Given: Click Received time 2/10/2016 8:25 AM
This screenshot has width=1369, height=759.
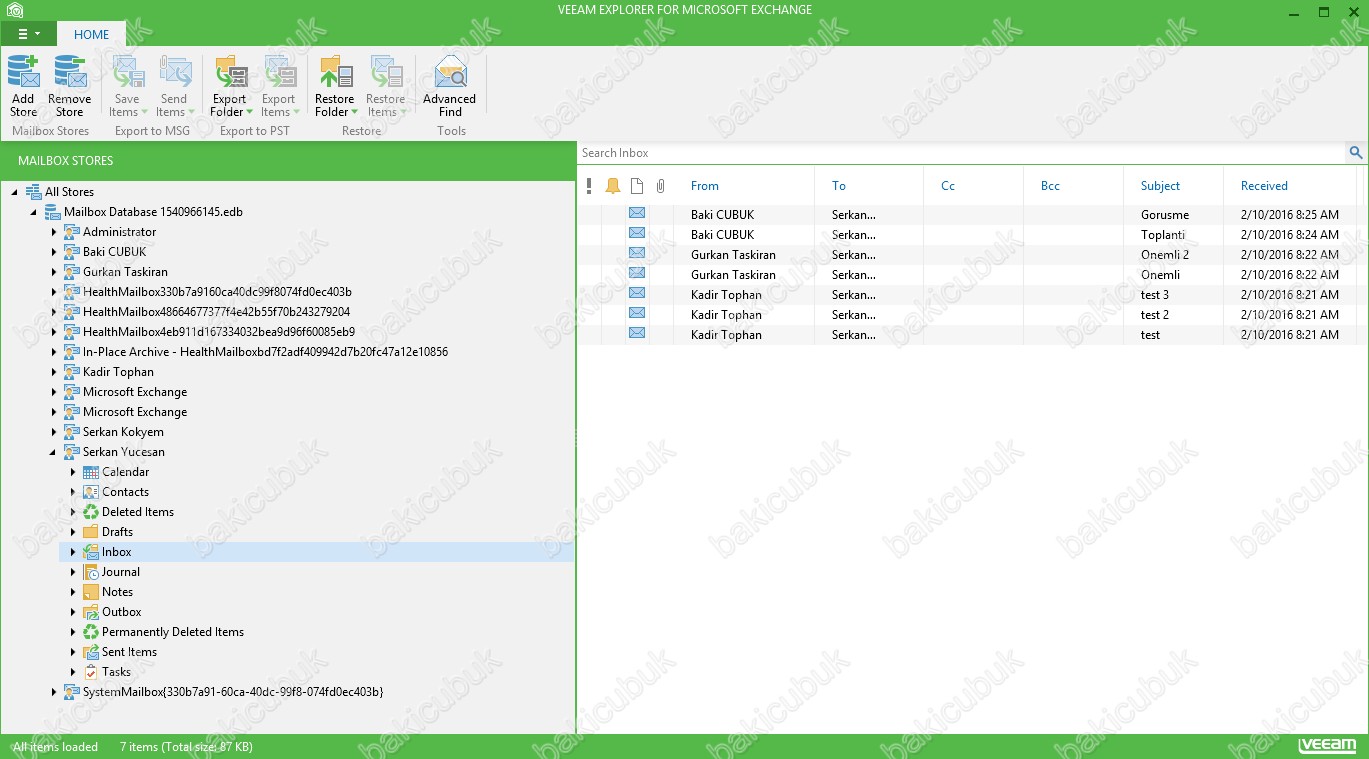Looking at the screenshot, I should point(1290,215).
